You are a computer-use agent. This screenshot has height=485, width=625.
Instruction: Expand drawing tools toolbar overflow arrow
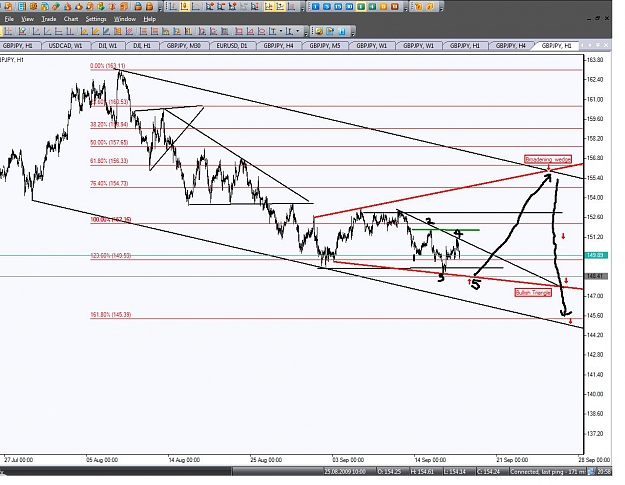tap(306, 33)
